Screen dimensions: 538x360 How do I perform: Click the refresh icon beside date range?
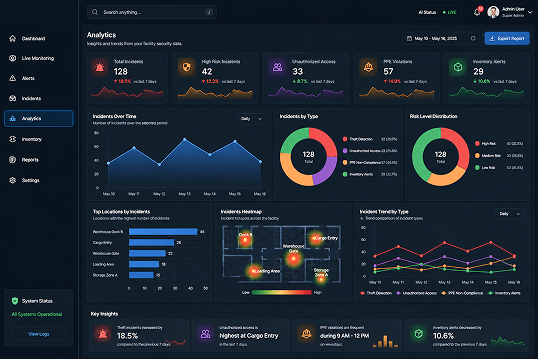pyautogui.click(x=473, y=38)
